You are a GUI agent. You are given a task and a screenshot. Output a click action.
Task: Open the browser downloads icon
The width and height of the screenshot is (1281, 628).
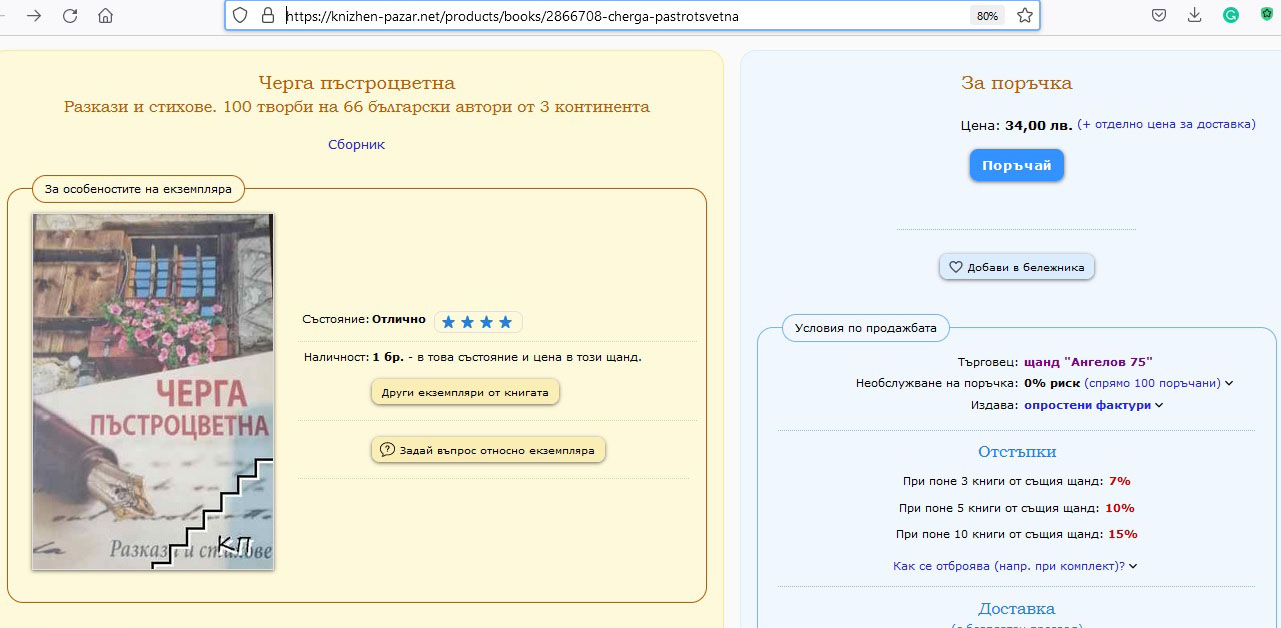pos(1194,16)
